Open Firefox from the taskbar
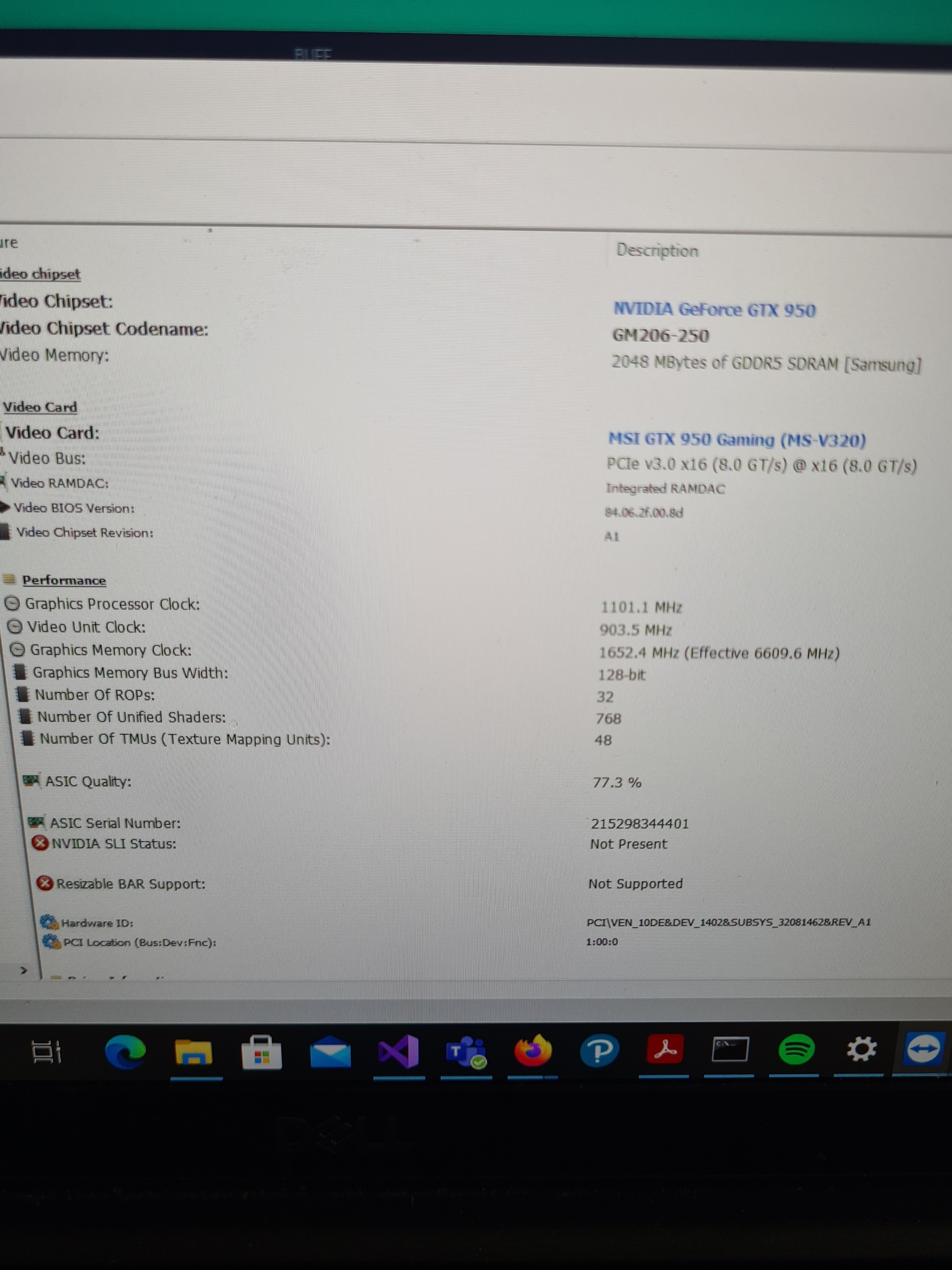Viewport: 952px width, 1270px height. click(x=533, y=1051)
